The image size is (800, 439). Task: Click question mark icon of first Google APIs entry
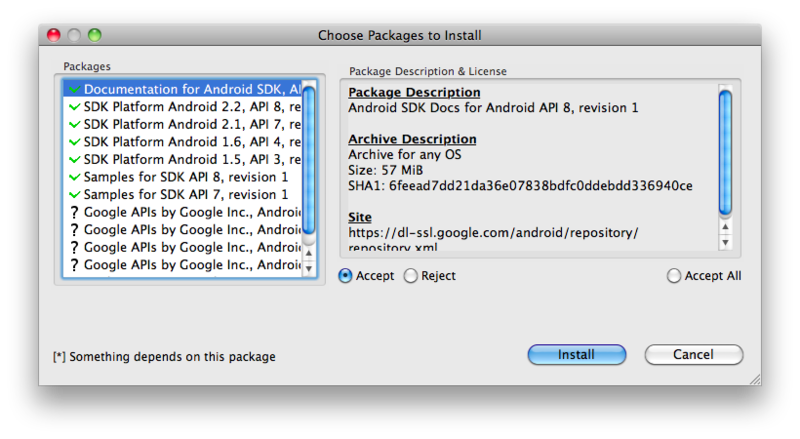[x=74, y=212]
